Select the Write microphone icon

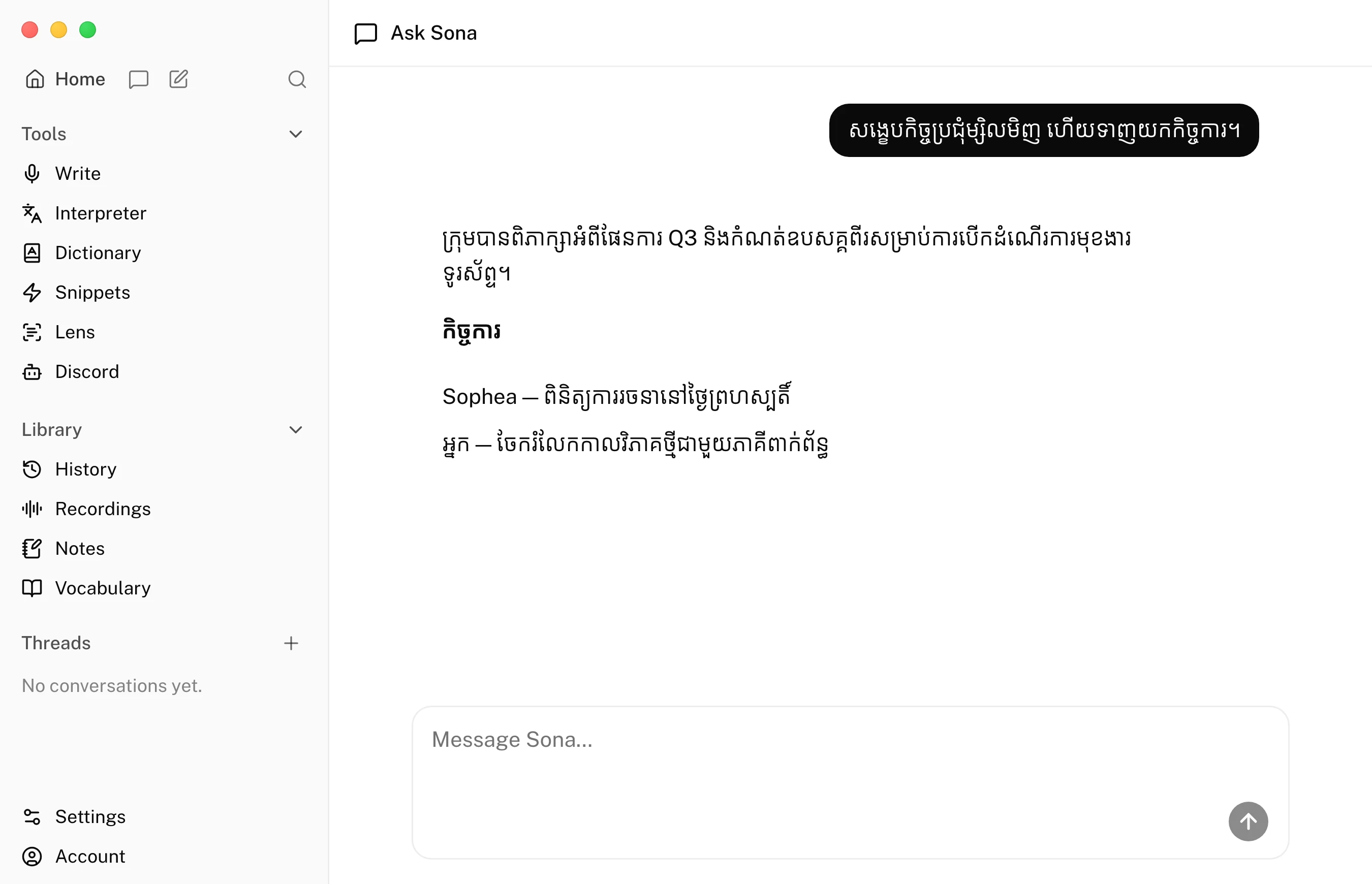coord(32,173)
